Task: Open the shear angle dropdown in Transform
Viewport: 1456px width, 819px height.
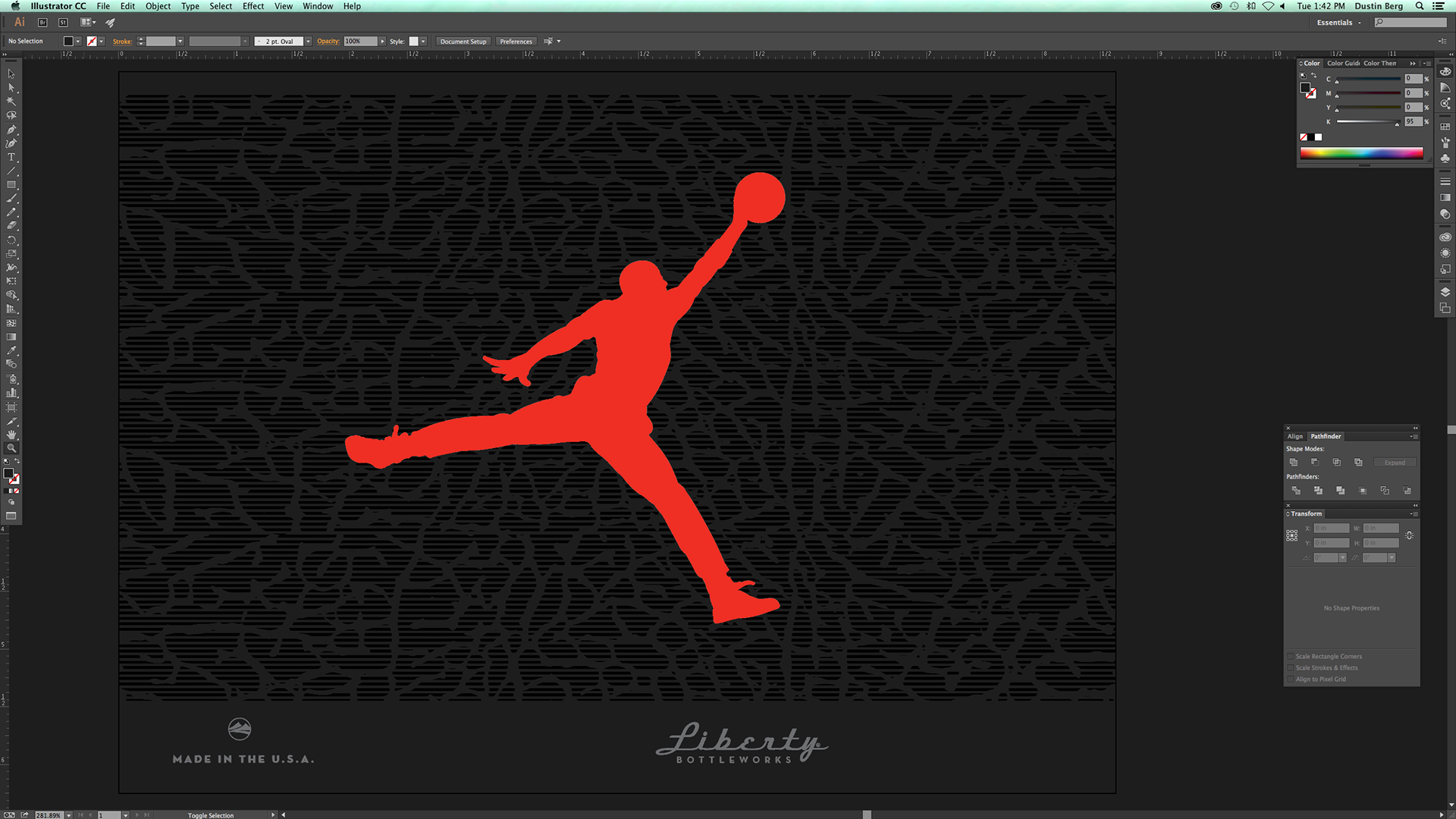Action: point(1392,558)
